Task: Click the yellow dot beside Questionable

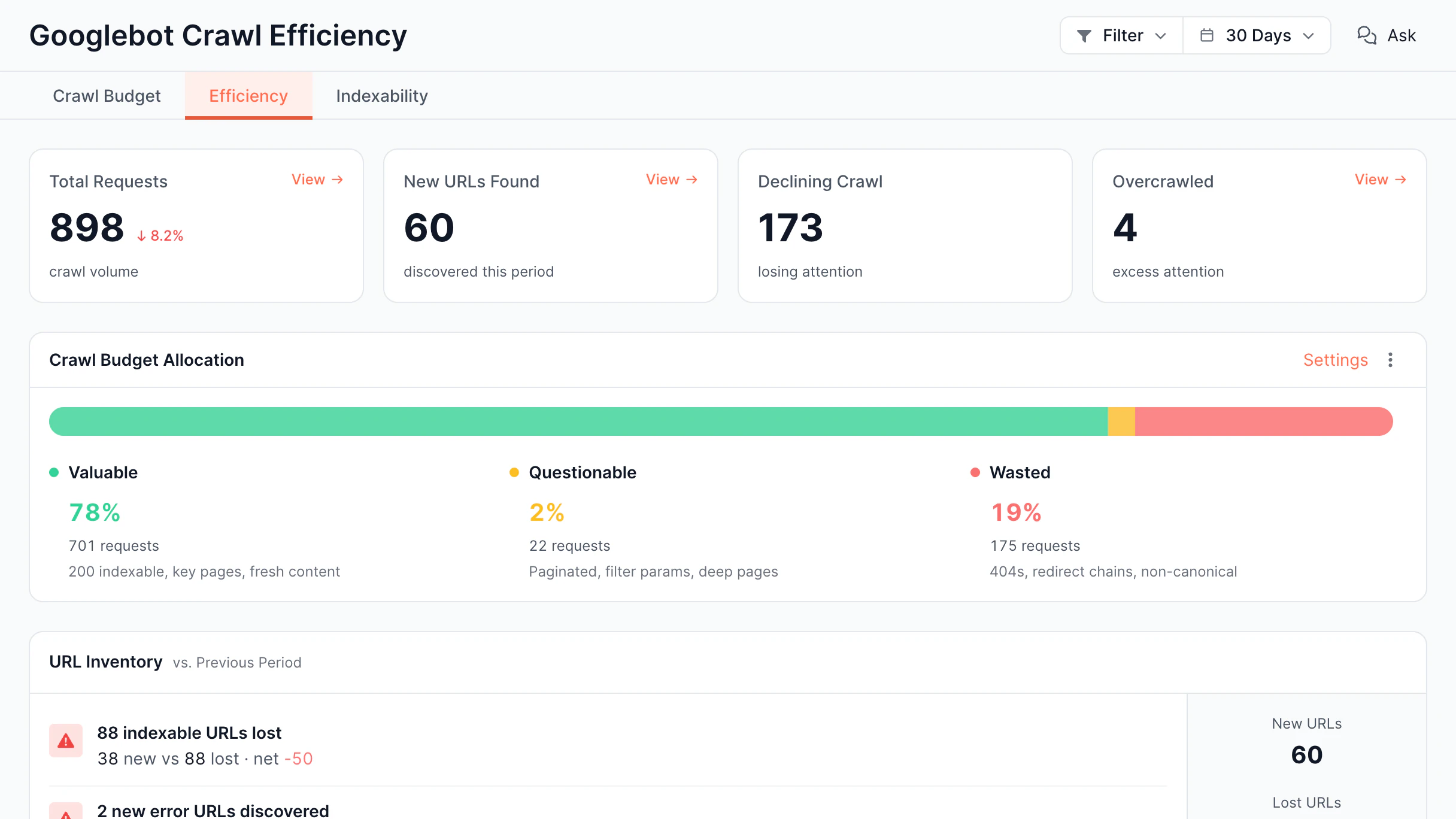Action: [514, 472]
